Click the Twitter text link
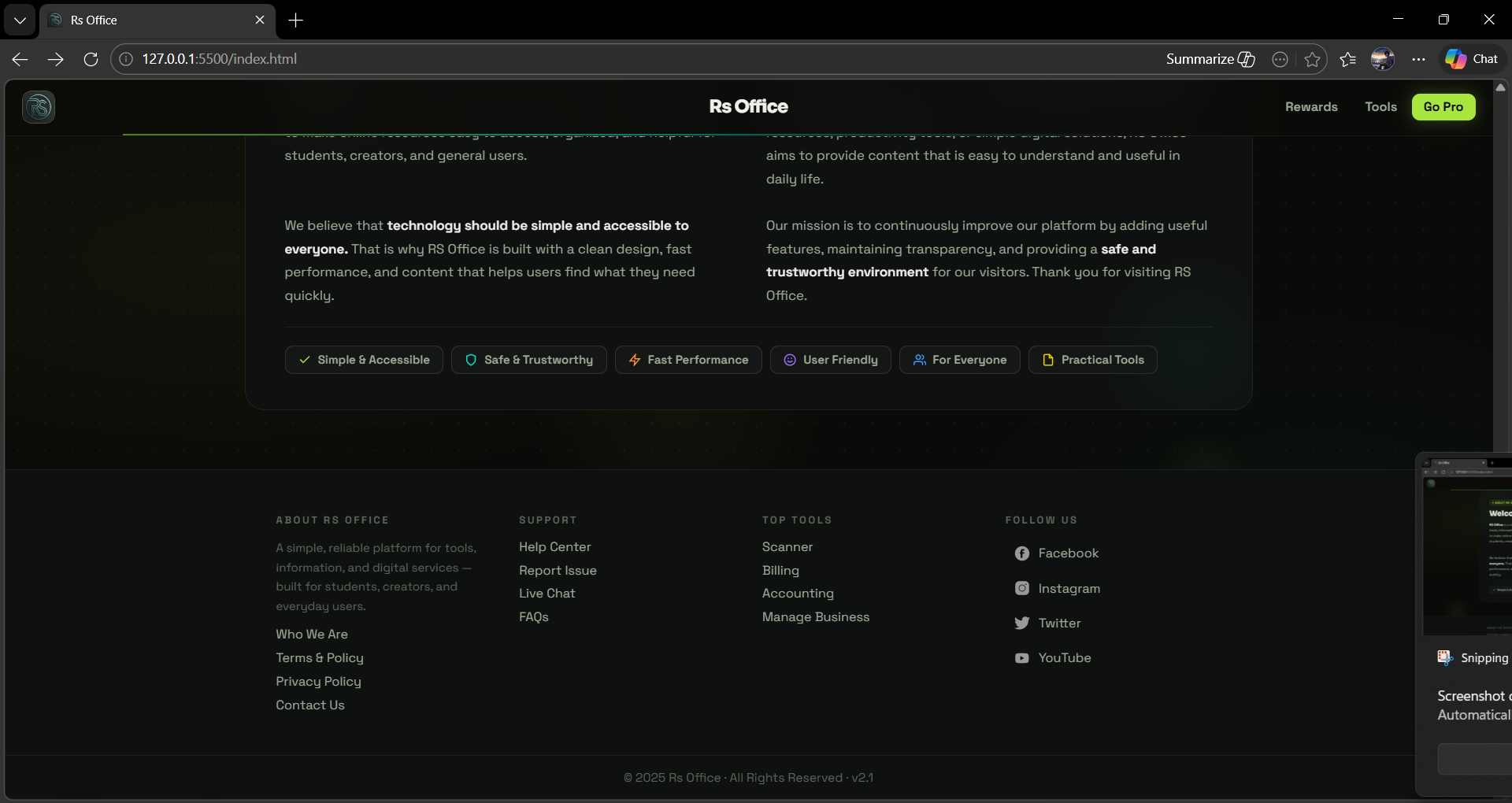Image resolution: width=1512 pixels, height=803 pixels. point(1059,624)
